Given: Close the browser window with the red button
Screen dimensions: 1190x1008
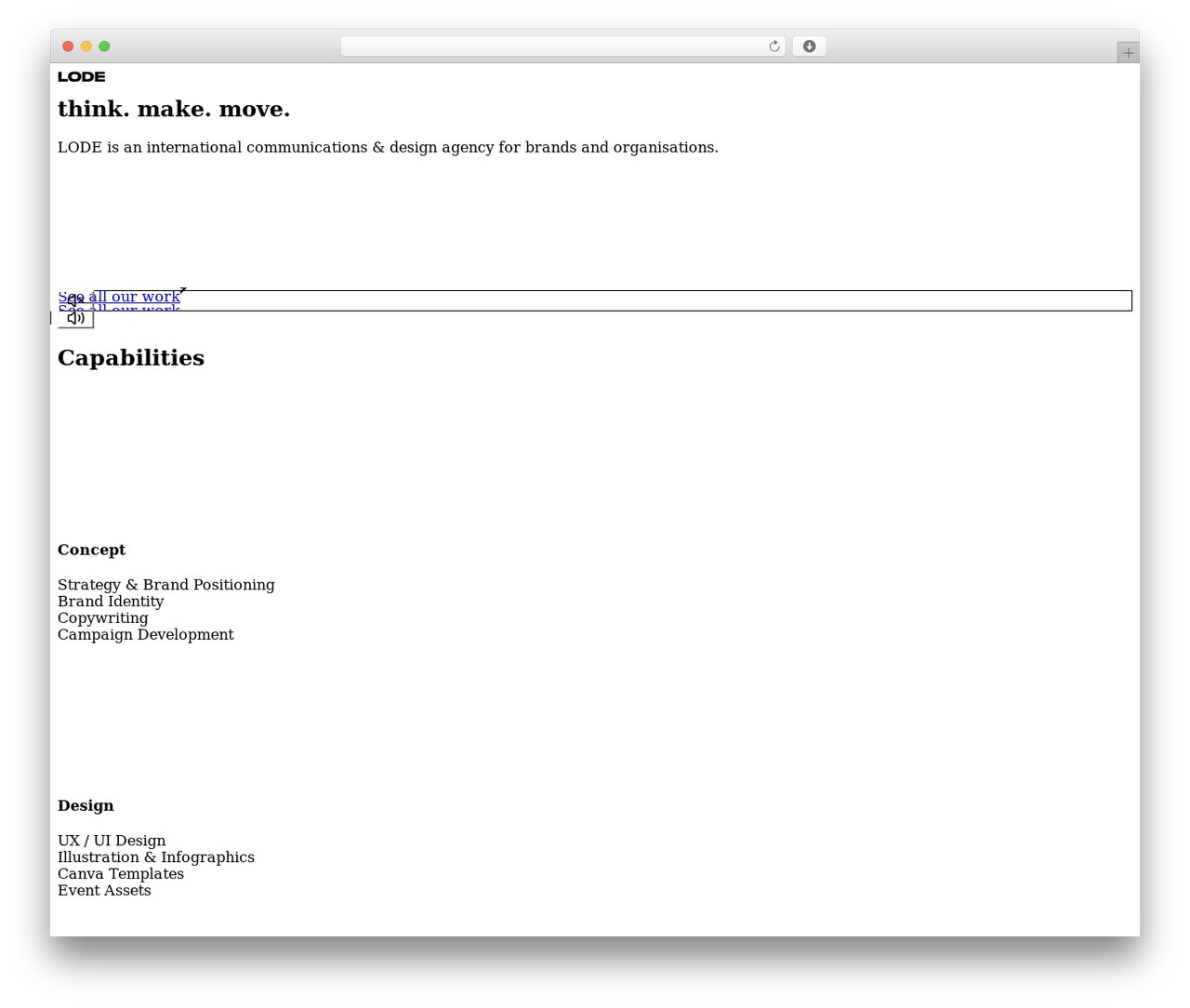Looking at the screenshot, I should coord(68,46).
